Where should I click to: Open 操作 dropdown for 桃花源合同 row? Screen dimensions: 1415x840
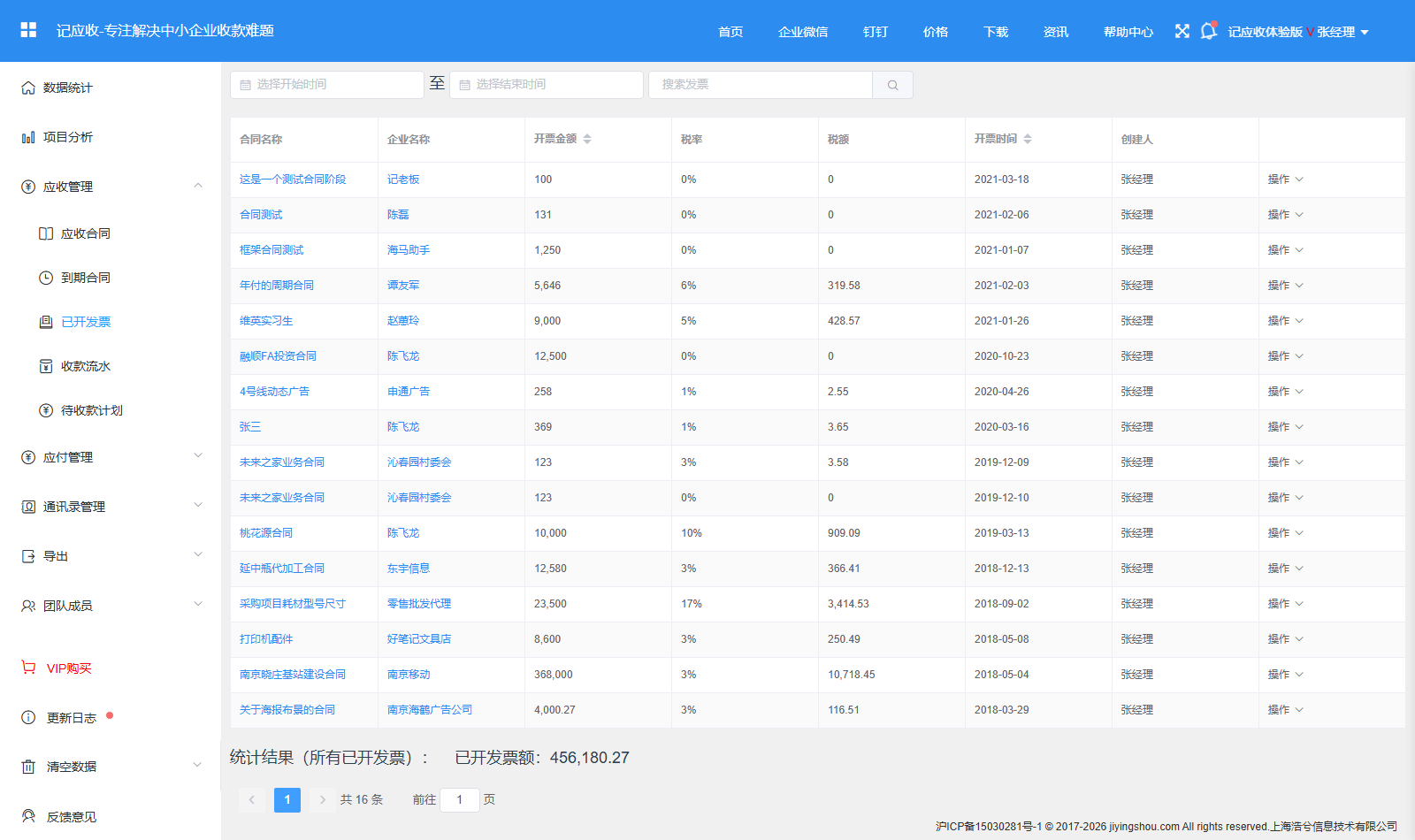coord(1285,533)
